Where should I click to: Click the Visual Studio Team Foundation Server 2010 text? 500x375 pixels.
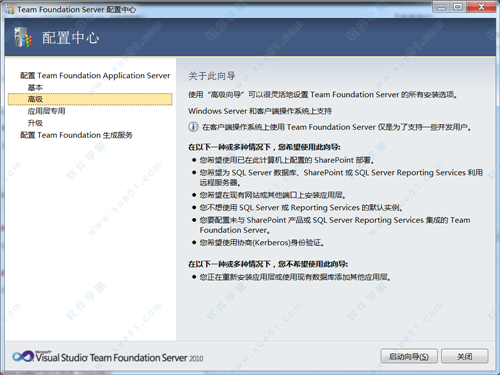(x=119, y=358)
